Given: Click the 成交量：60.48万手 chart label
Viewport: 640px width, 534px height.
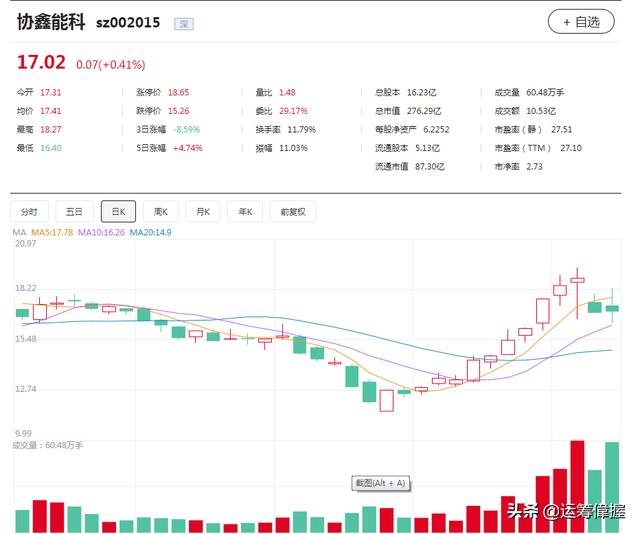Looking at the screenshot, I should (x=48, y=445).
